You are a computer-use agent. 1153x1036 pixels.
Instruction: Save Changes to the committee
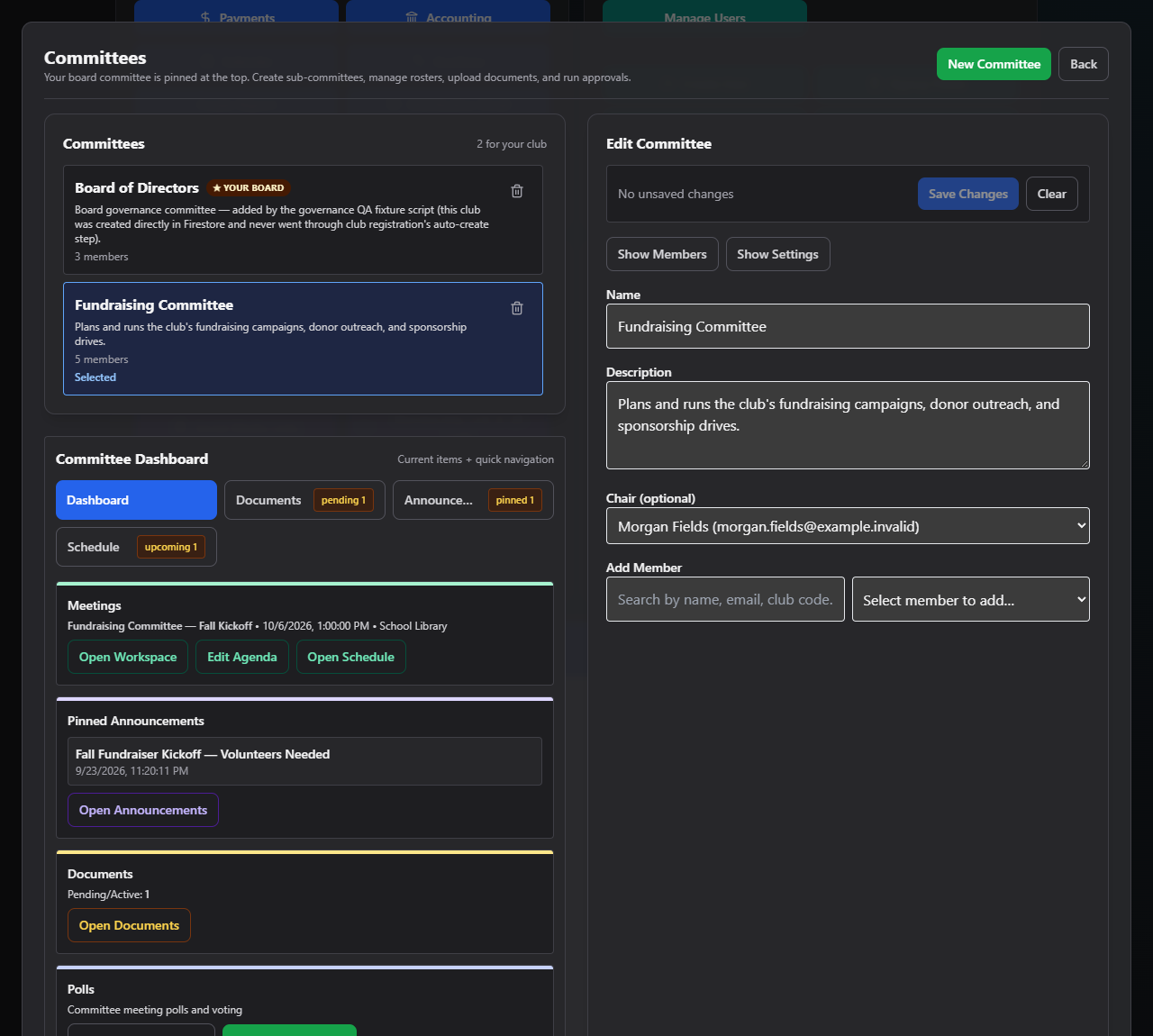(x=968, y=194)
